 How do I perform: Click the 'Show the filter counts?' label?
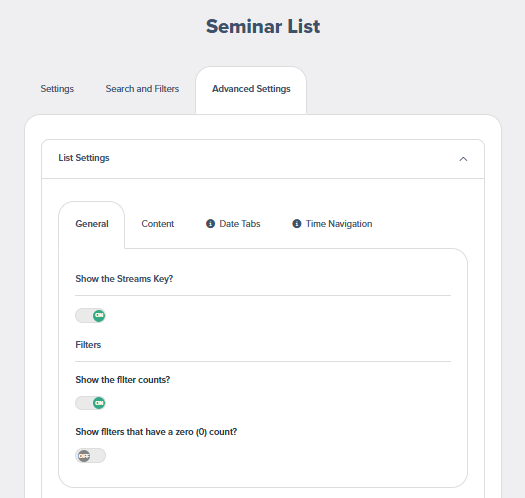point(123,380)
